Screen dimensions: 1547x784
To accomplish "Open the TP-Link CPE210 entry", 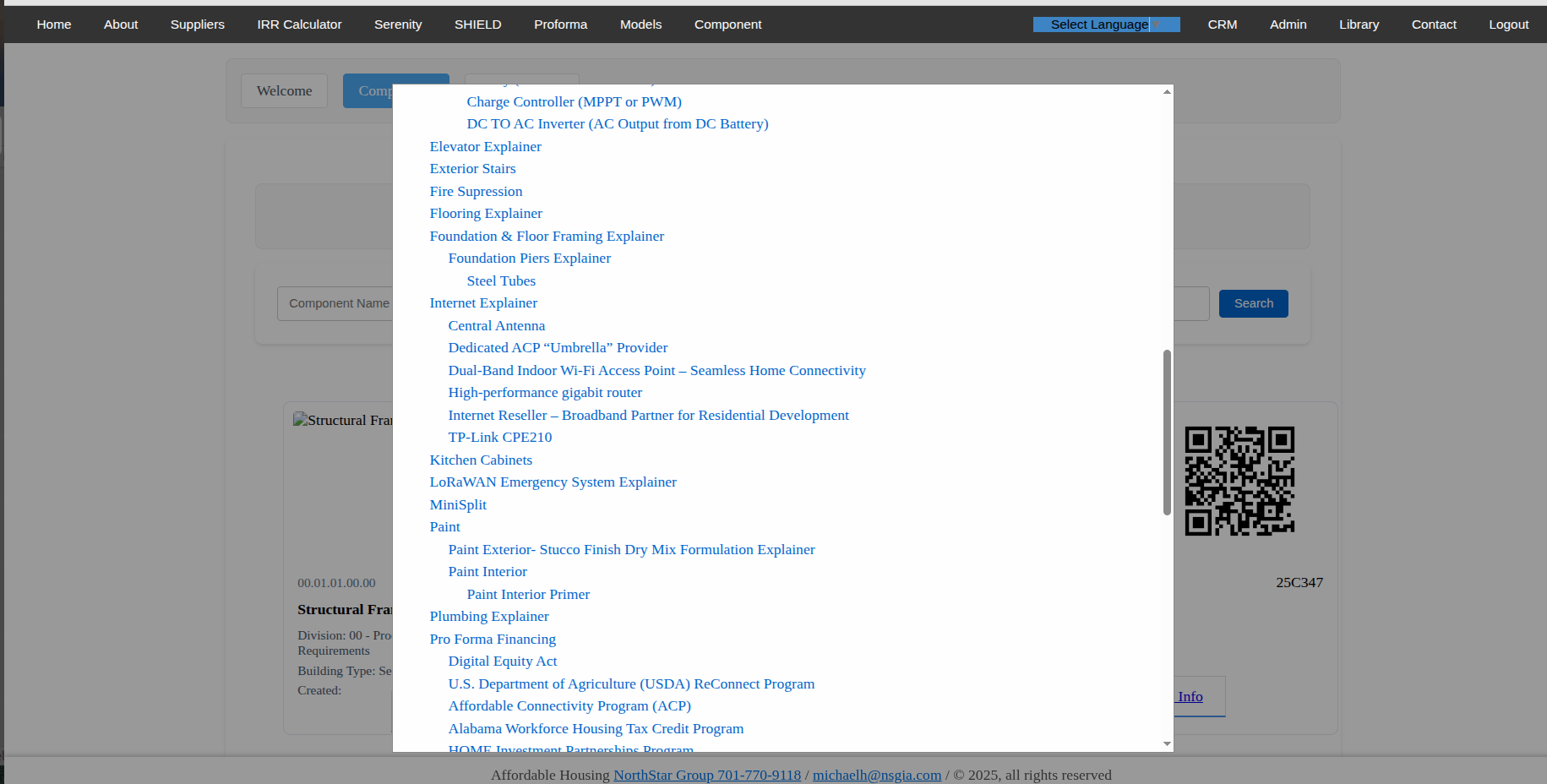I will 499,437.
